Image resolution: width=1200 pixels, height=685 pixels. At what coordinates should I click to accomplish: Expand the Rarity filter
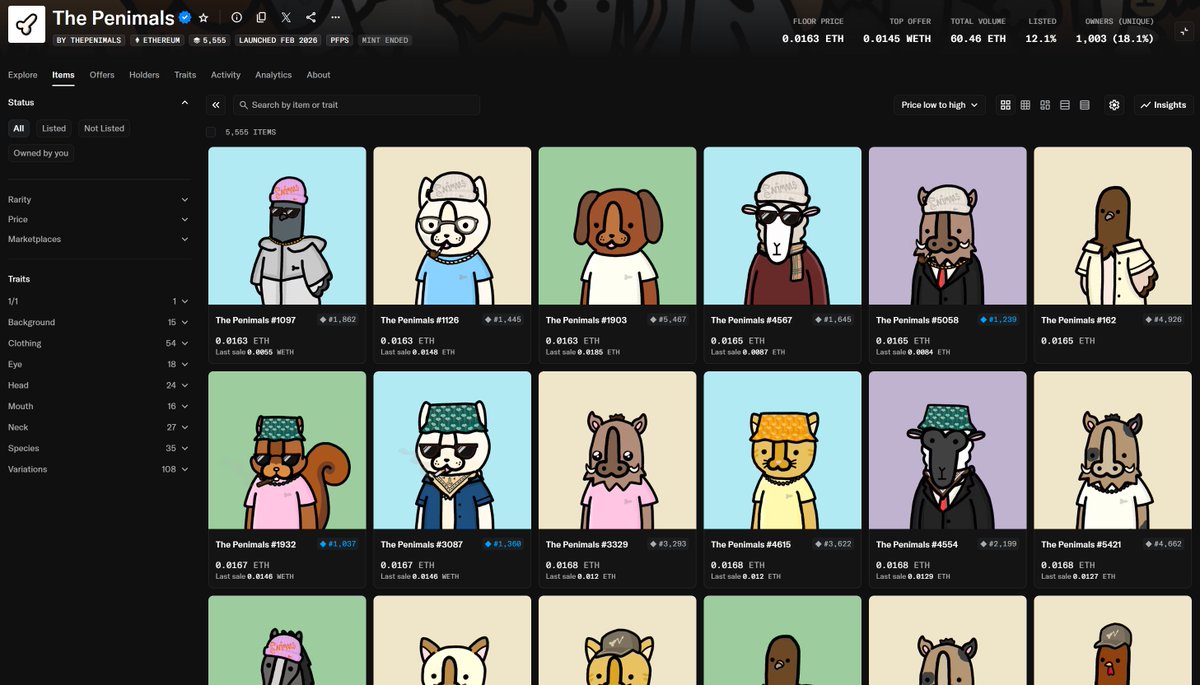pos(98,200)
